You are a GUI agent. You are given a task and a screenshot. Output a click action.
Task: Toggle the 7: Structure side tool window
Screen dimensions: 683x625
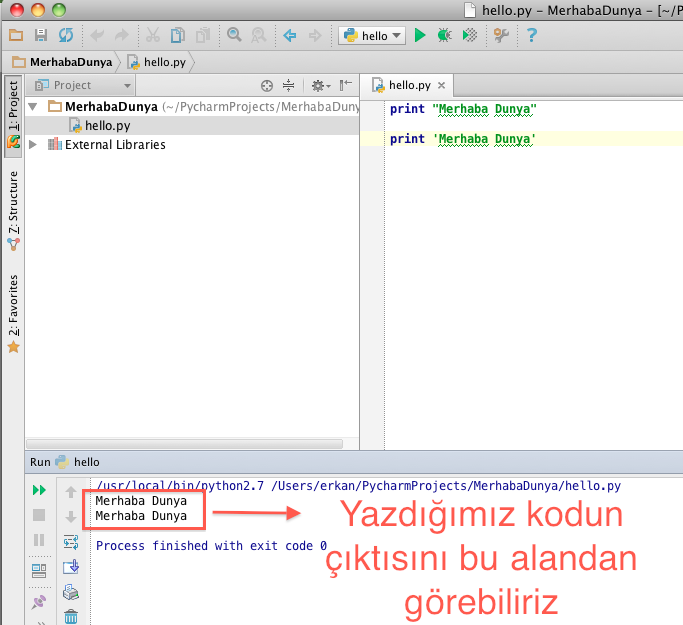tap(14, 211)
